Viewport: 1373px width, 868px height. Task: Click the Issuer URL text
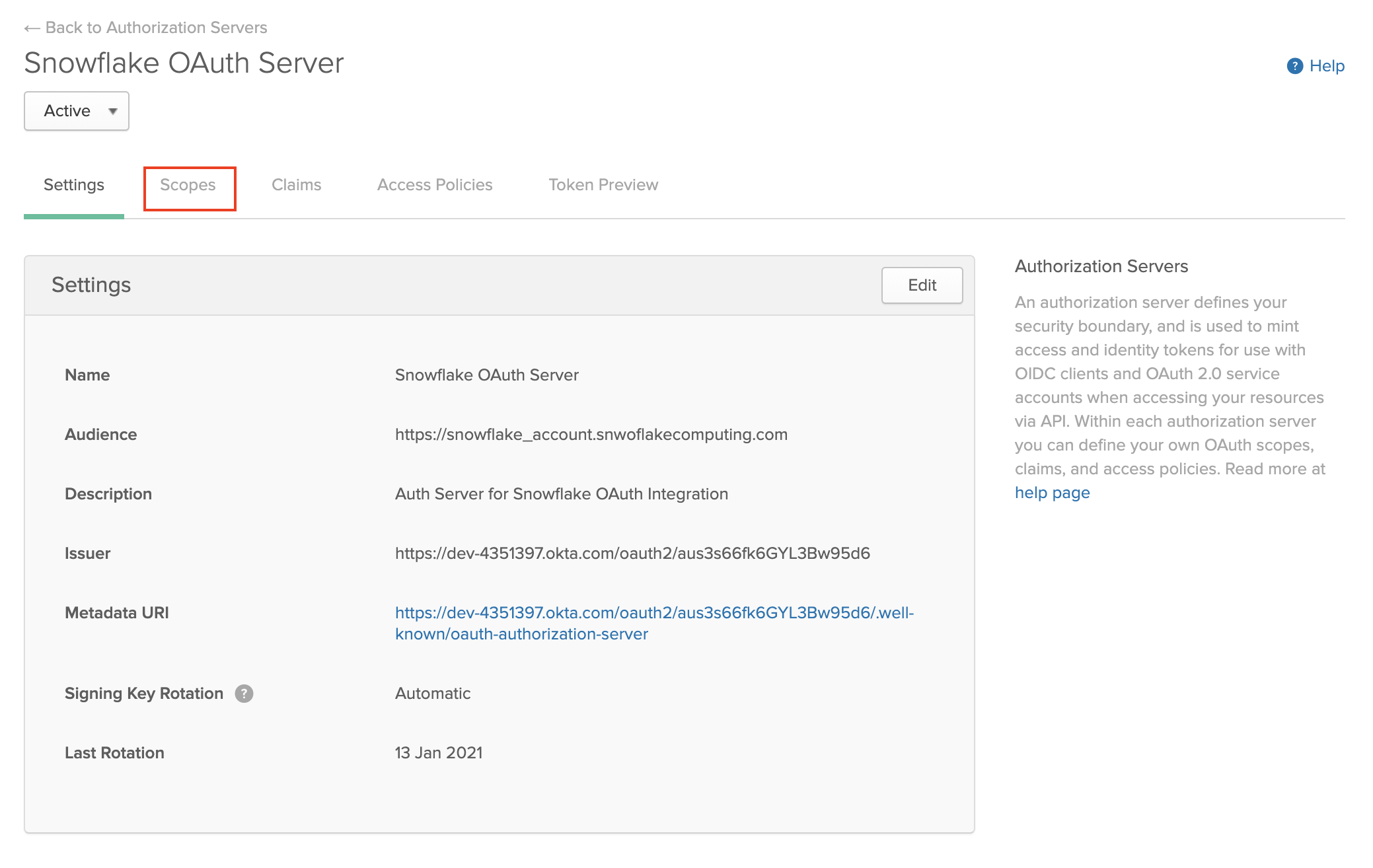coord(632,553)
